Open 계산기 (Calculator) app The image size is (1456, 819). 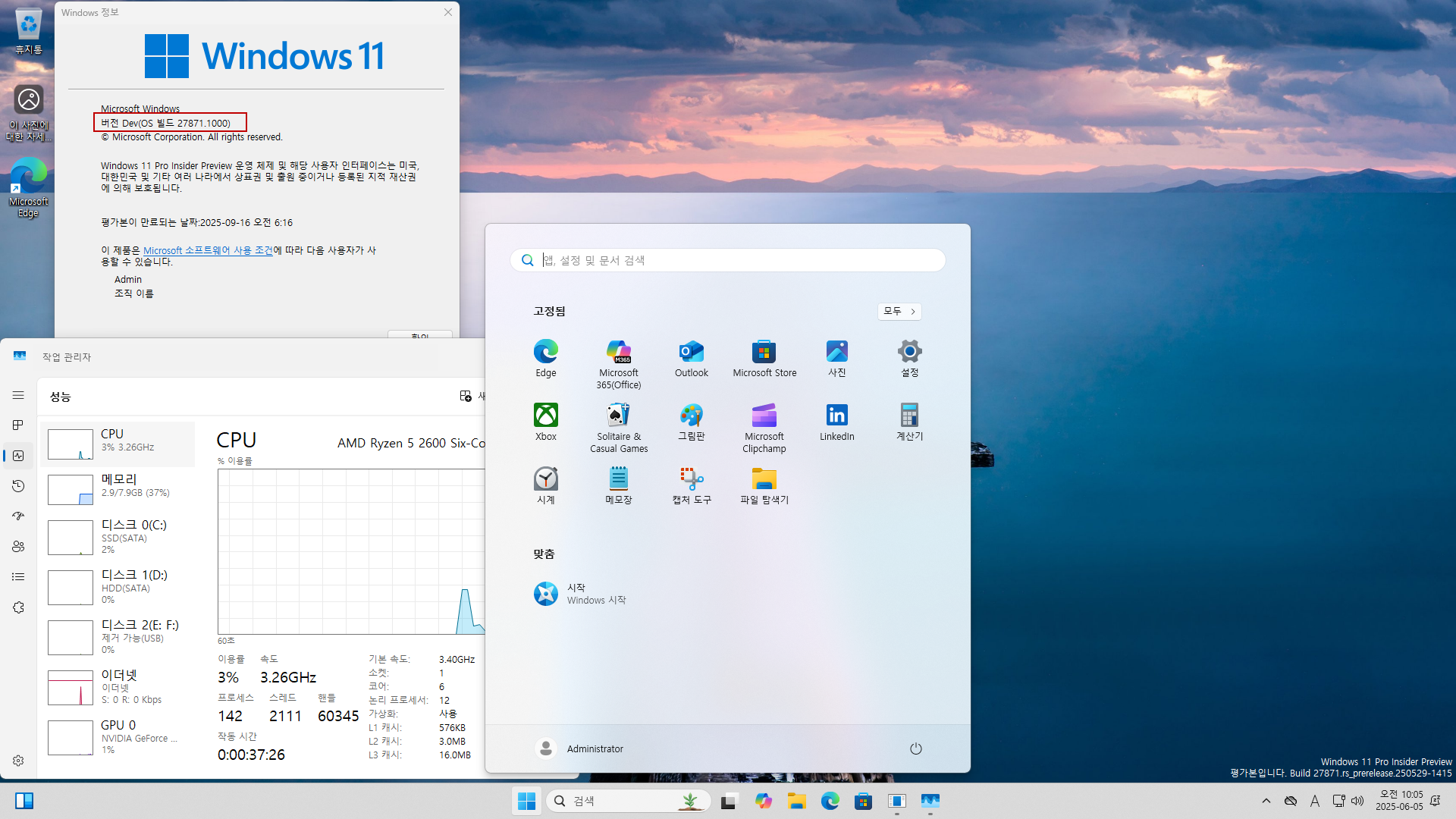click(910, 422)
